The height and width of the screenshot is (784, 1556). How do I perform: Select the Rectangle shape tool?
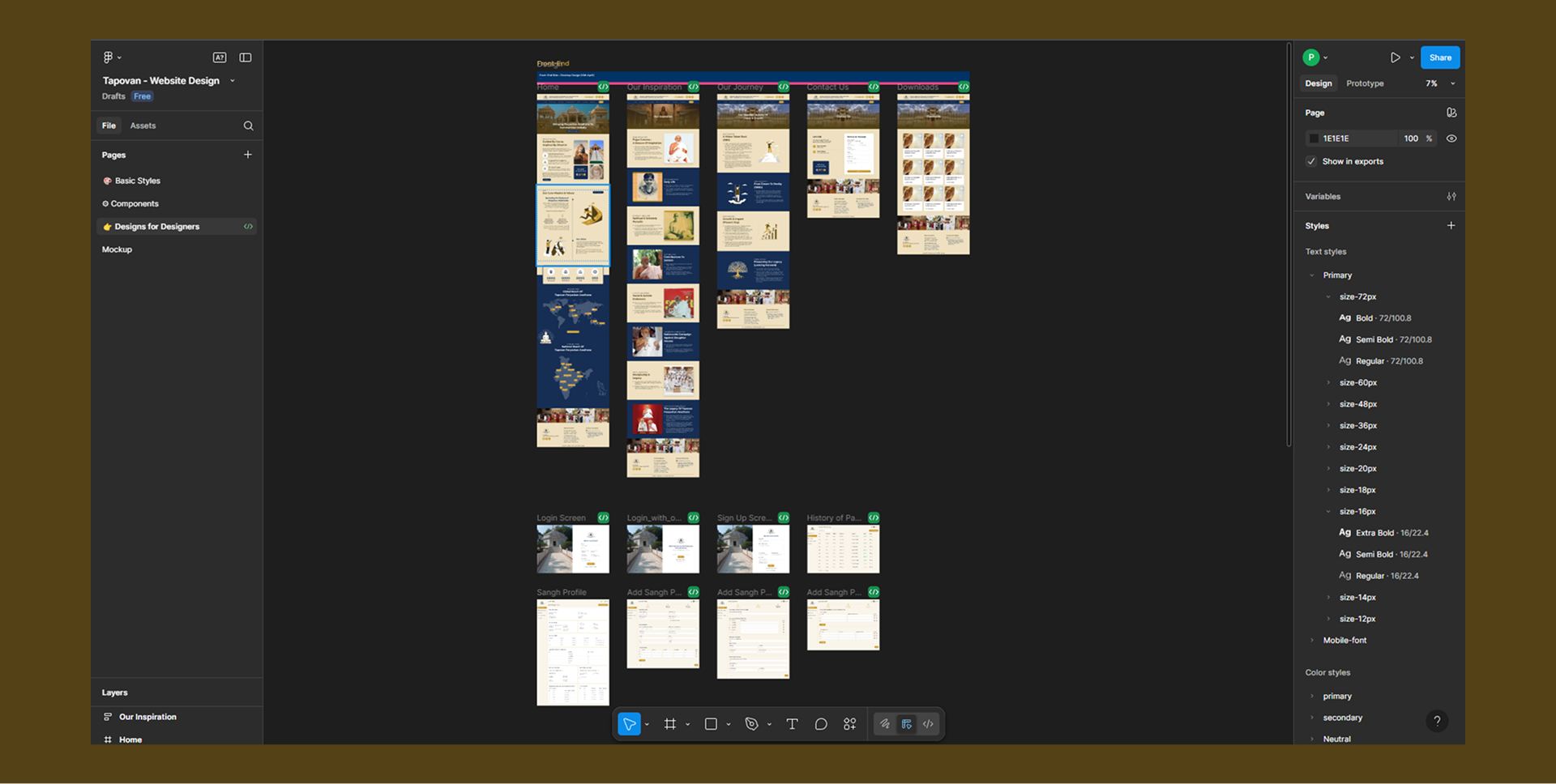(711, 723)
